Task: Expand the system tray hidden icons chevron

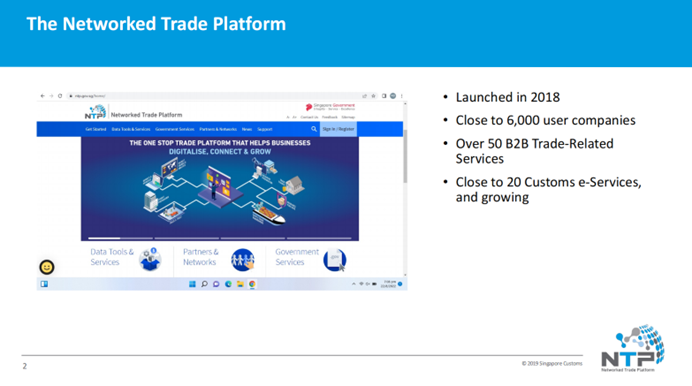Action: coord(354,284)
